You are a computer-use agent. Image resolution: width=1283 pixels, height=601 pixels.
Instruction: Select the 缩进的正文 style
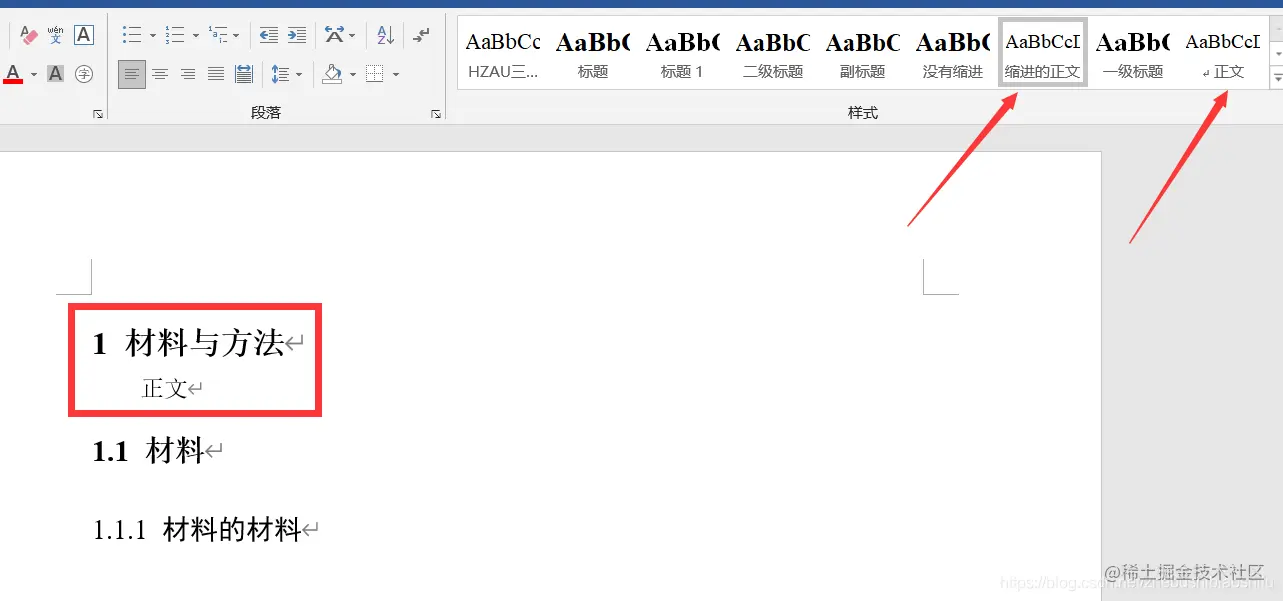pos(1043,54)
